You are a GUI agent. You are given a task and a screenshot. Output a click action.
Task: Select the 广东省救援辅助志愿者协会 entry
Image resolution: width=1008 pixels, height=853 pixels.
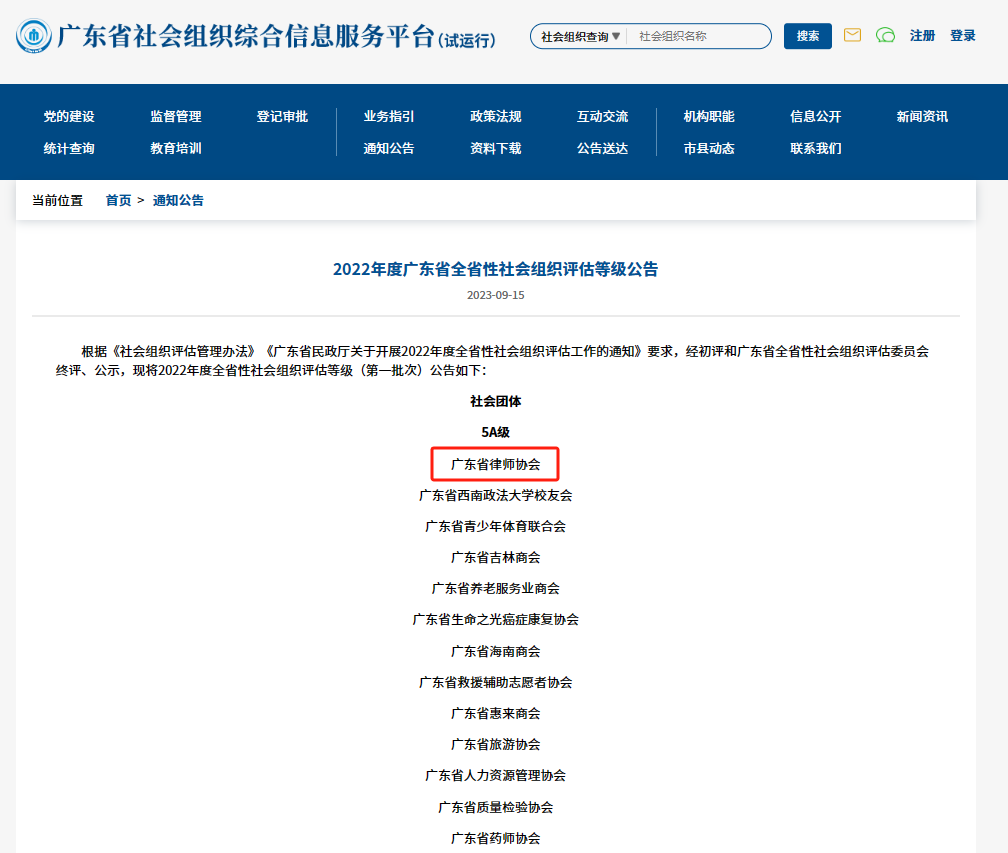click(496, 682)
